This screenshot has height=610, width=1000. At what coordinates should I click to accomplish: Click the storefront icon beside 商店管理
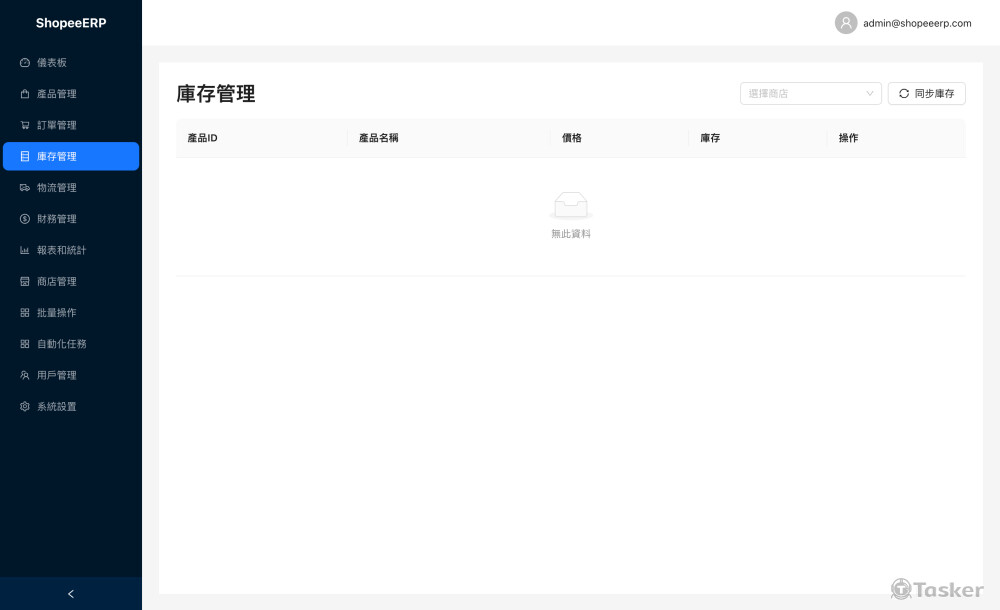[x=25, y=281]
